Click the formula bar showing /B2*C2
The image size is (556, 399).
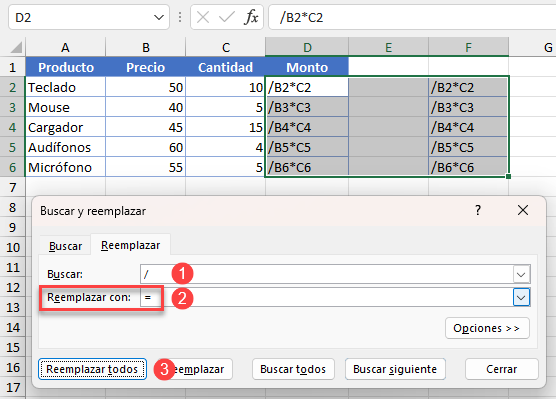tap(411, 17)
